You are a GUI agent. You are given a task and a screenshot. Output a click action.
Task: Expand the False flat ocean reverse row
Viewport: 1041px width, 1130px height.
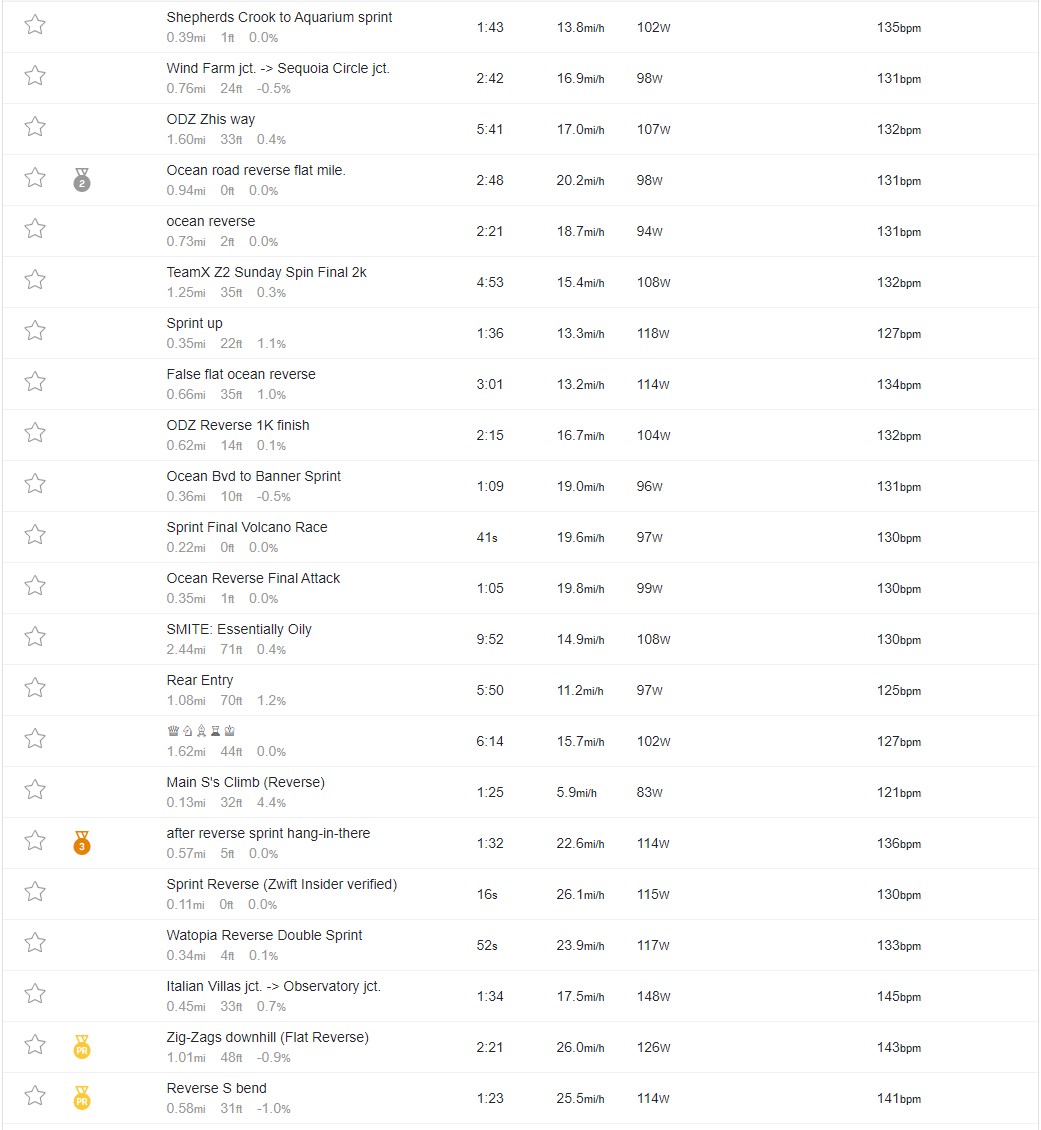[520, 384]
